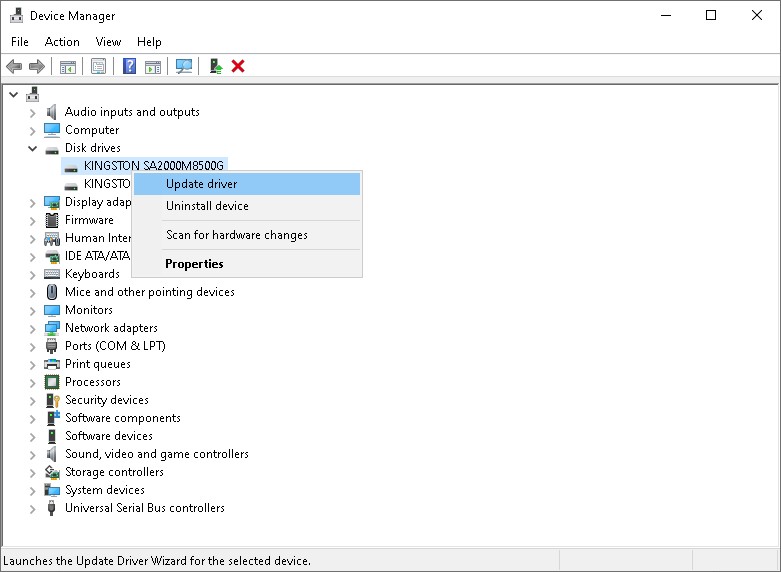Click the Monitors category icon

click(x=52, y=310)
